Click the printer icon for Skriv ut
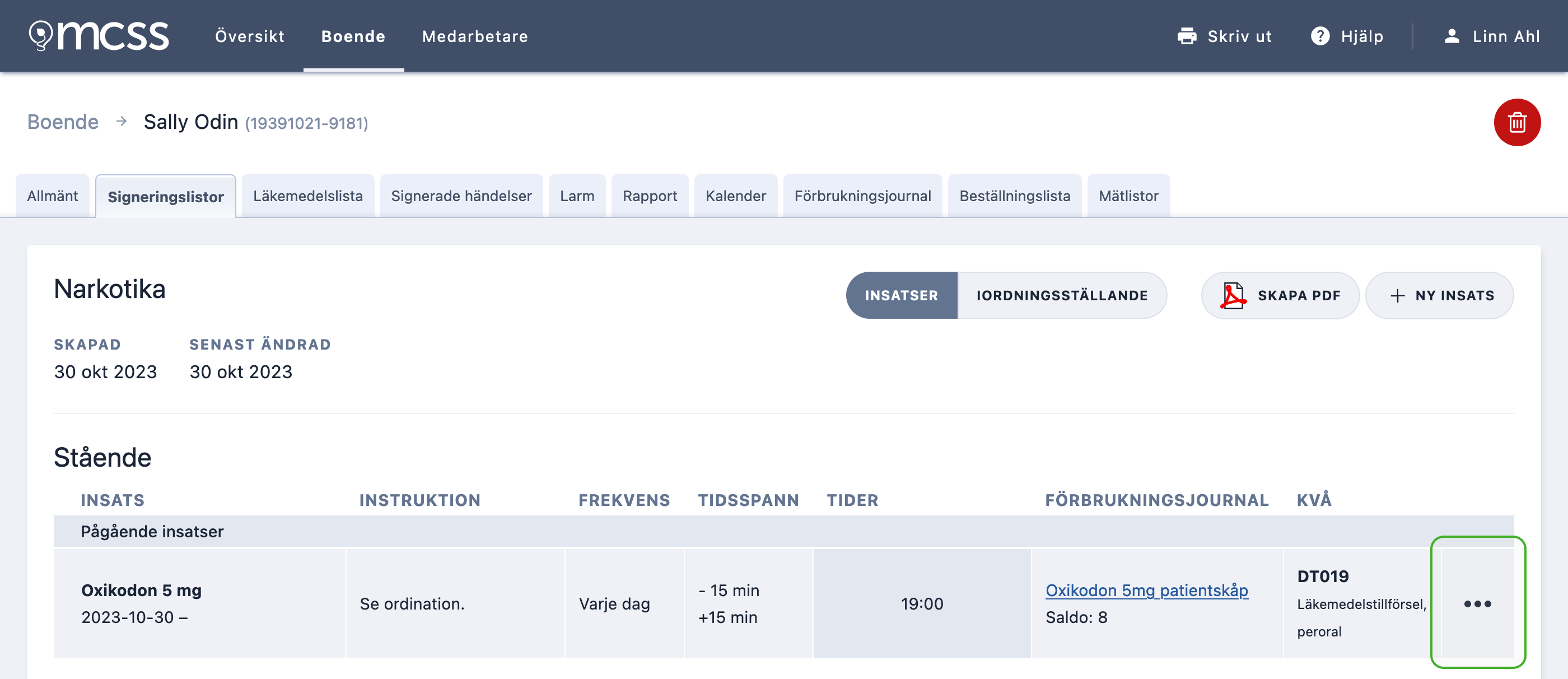Screen dimensions: 1568x679 click(1186, 36)
